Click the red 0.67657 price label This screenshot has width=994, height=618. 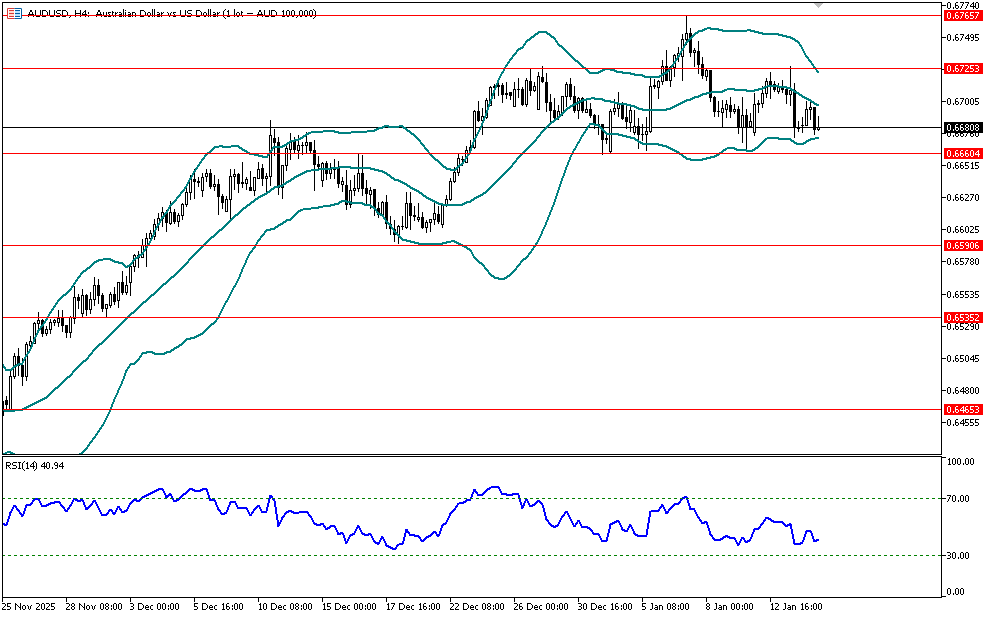(961, 16)
